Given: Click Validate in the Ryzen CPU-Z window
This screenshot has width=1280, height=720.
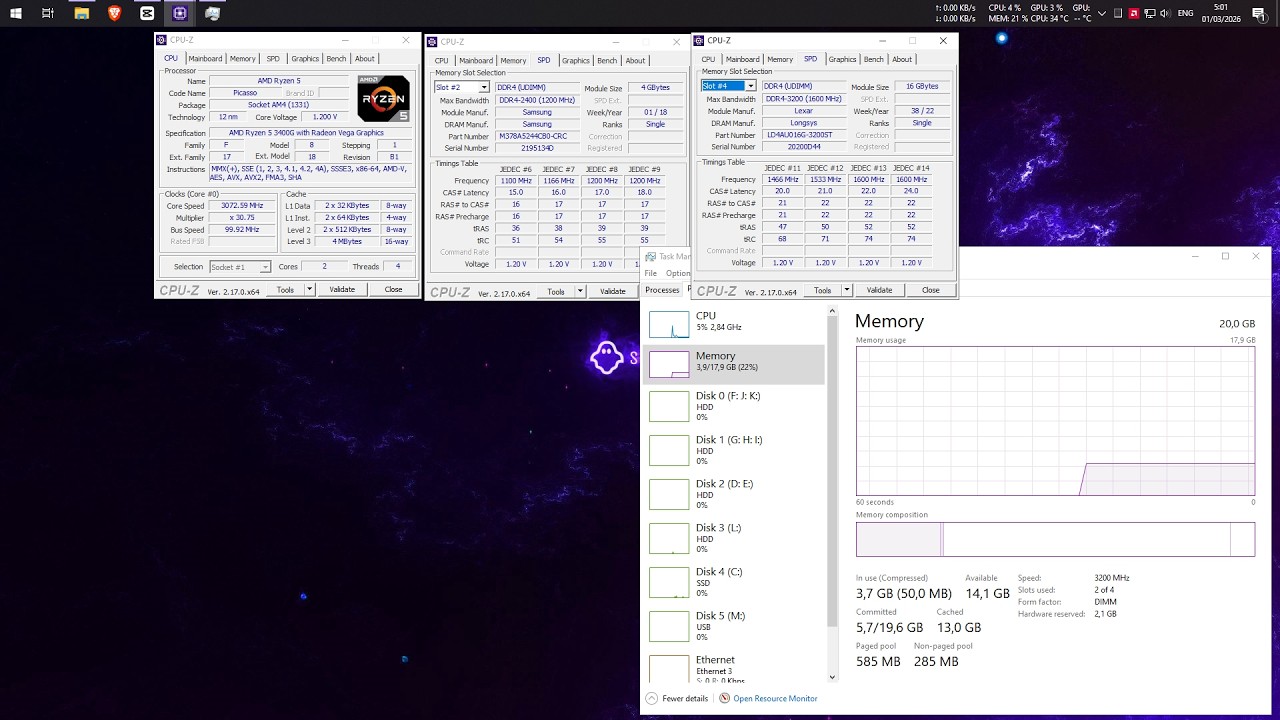Looking at the screenshot, I should point(342,289).
